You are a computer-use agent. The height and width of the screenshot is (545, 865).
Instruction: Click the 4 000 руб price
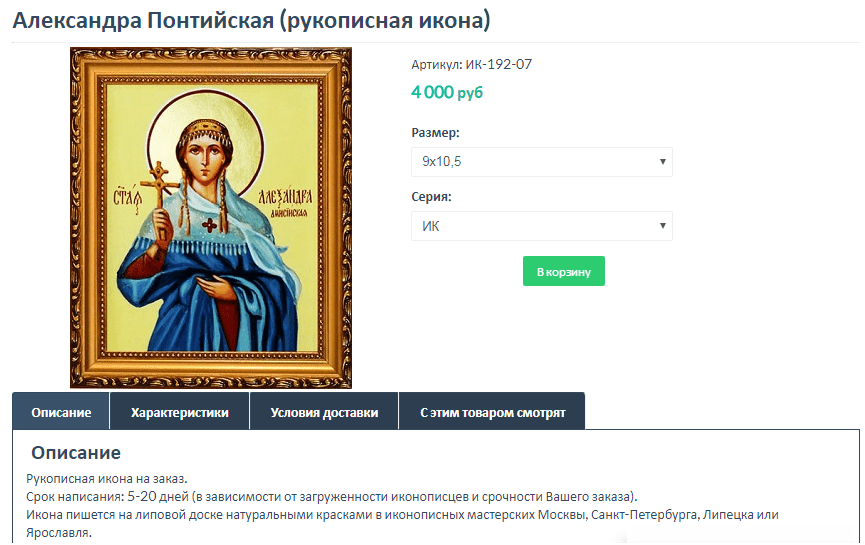[x=446, y=92]
